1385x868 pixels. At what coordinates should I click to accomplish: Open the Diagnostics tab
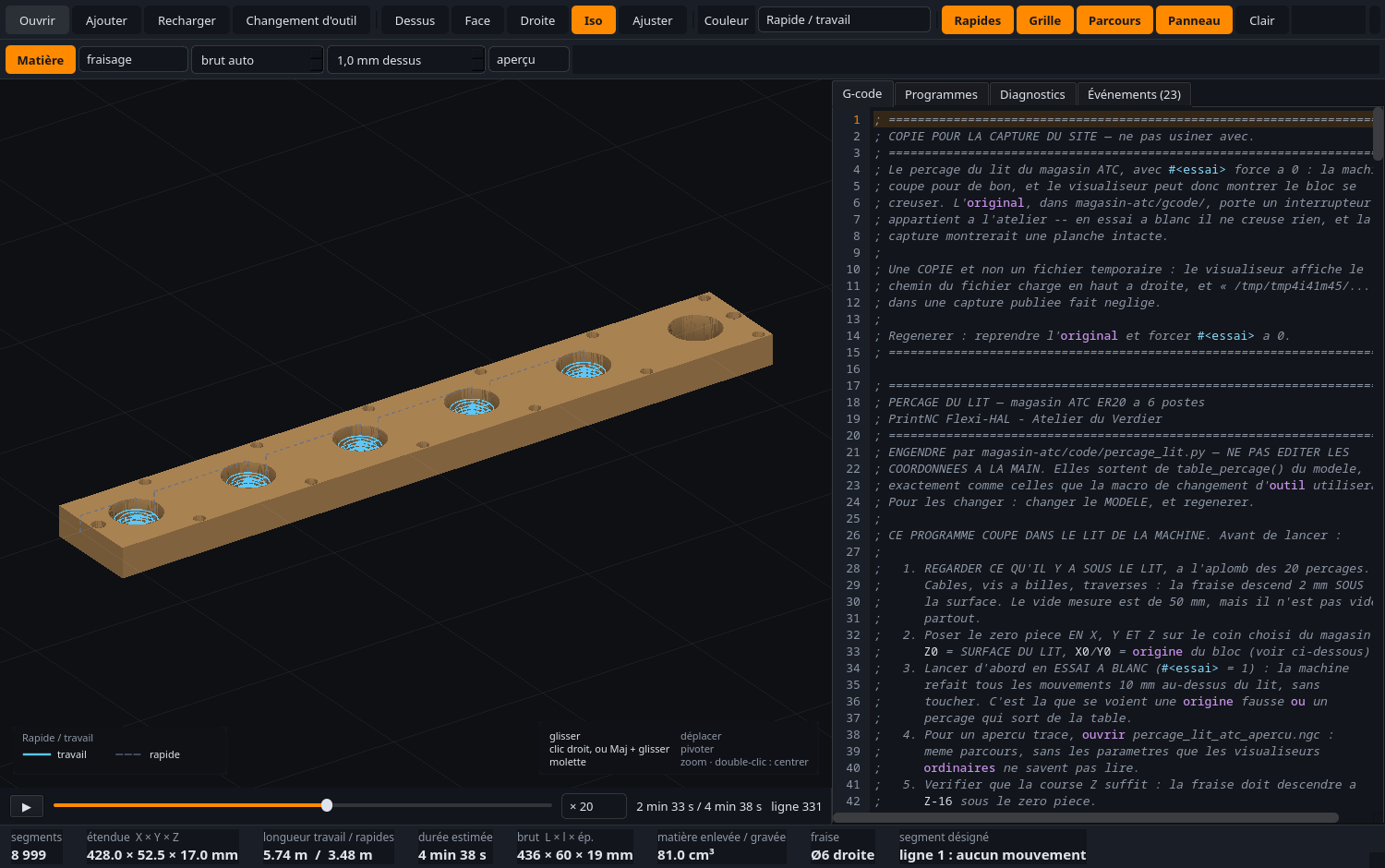tap(1032, 94)
